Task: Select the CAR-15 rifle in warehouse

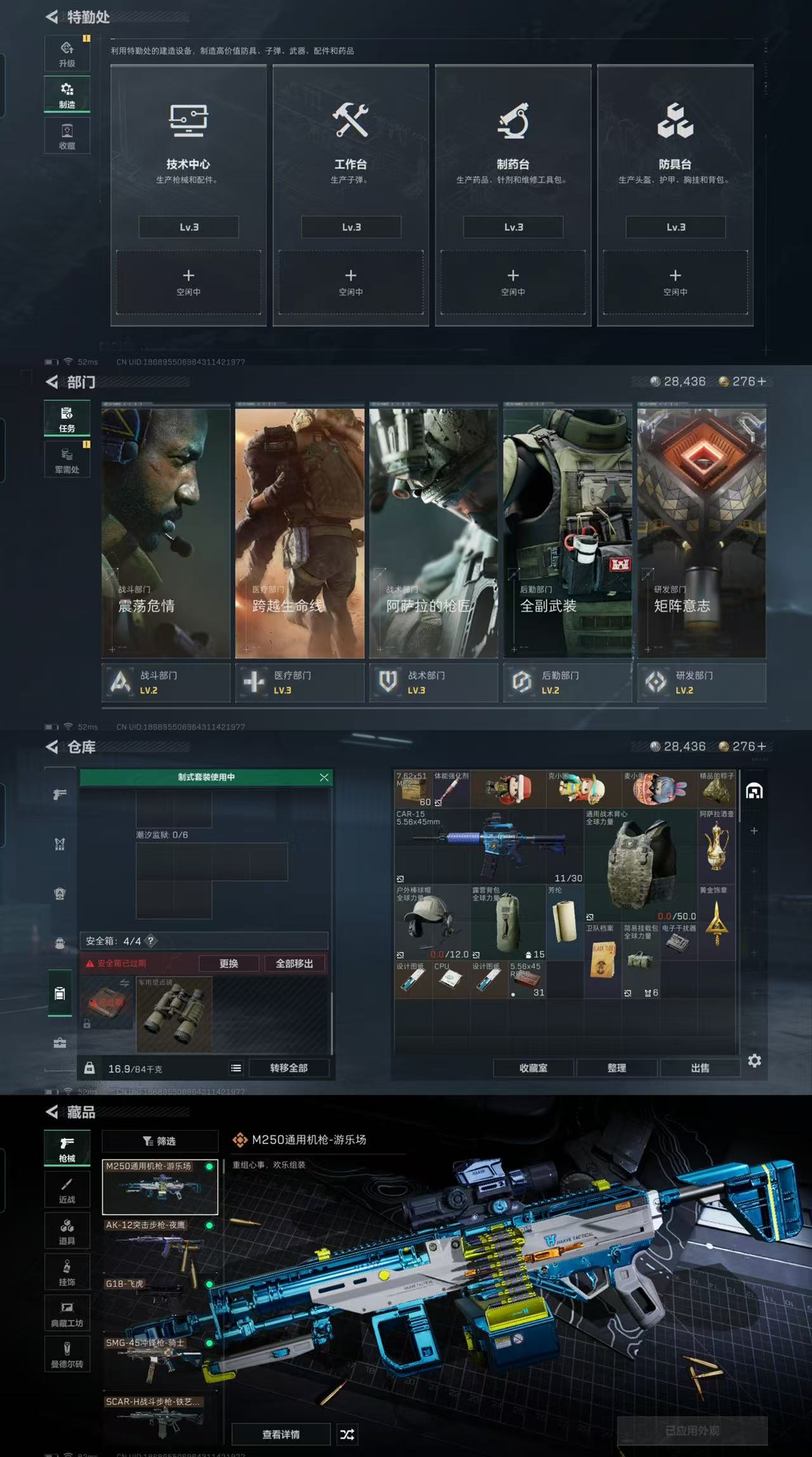Action: pyautogui.click(x=489, y=846)
